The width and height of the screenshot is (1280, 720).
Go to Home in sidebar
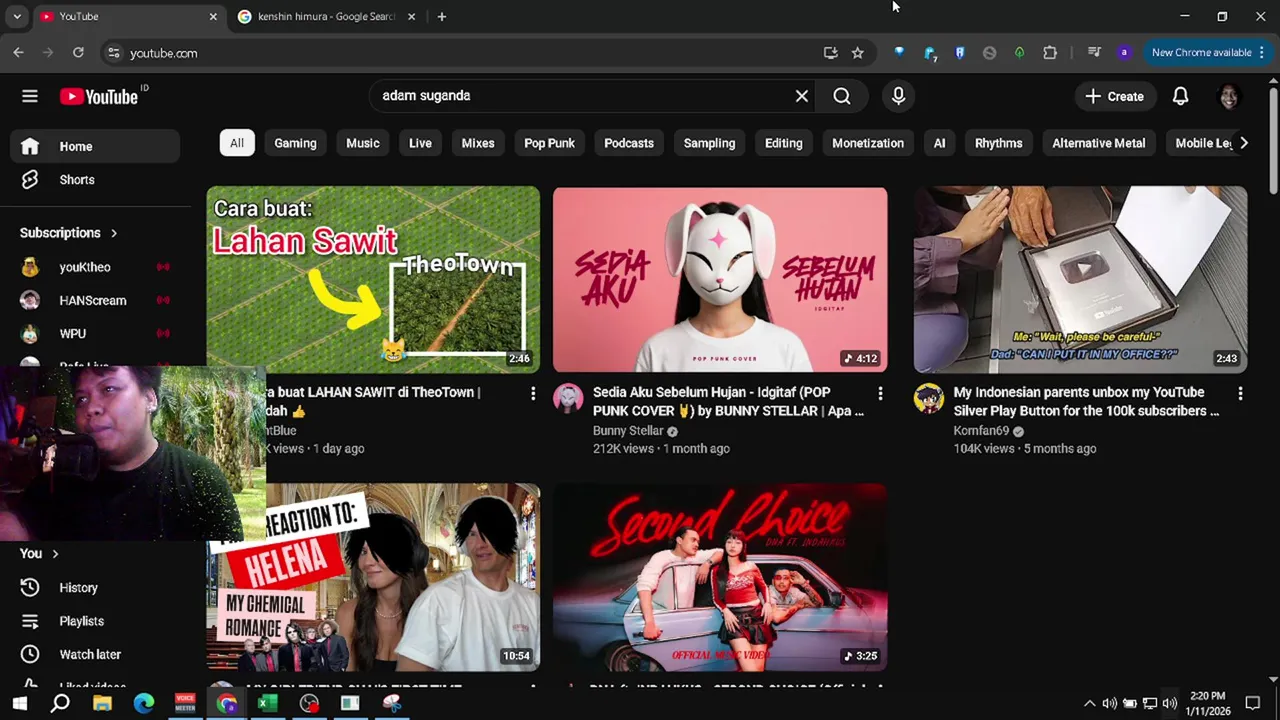(95, 147)
